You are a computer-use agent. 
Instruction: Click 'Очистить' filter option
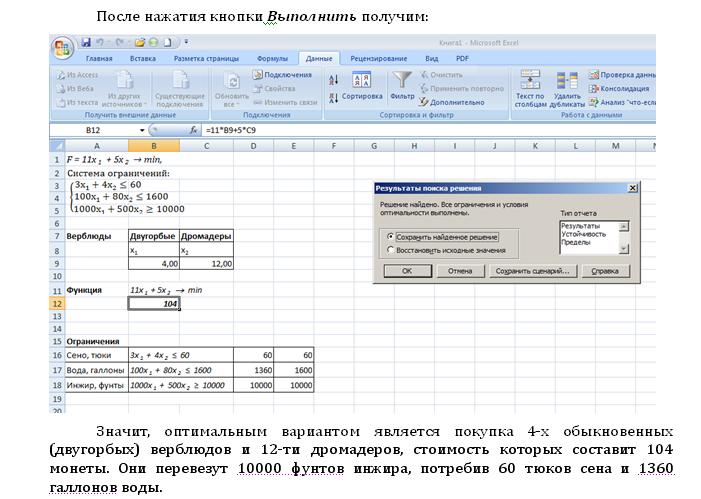pyautogui.click(x=441, y=75)
